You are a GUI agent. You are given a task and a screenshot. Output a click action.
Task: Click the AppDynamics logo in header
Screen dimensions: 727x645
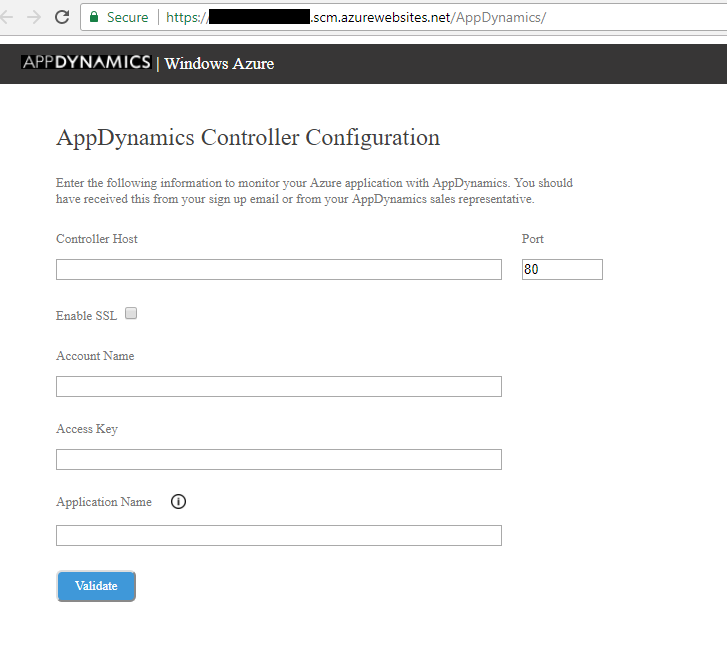pos(86,63)
